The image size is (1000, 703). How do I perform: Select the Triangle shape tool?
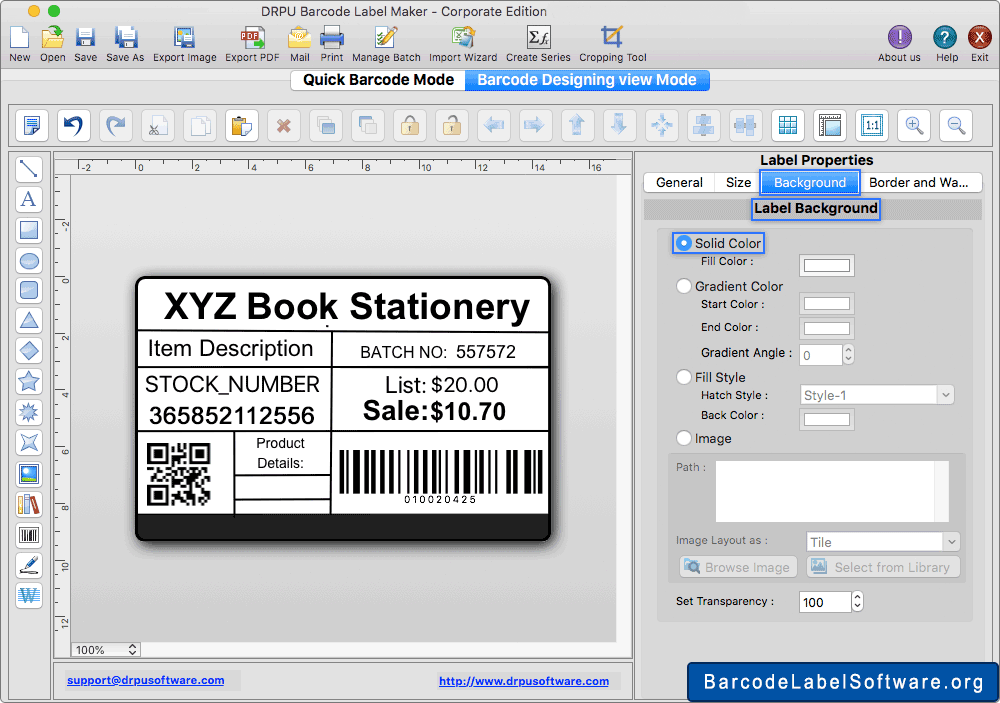[x=29, y=321]
